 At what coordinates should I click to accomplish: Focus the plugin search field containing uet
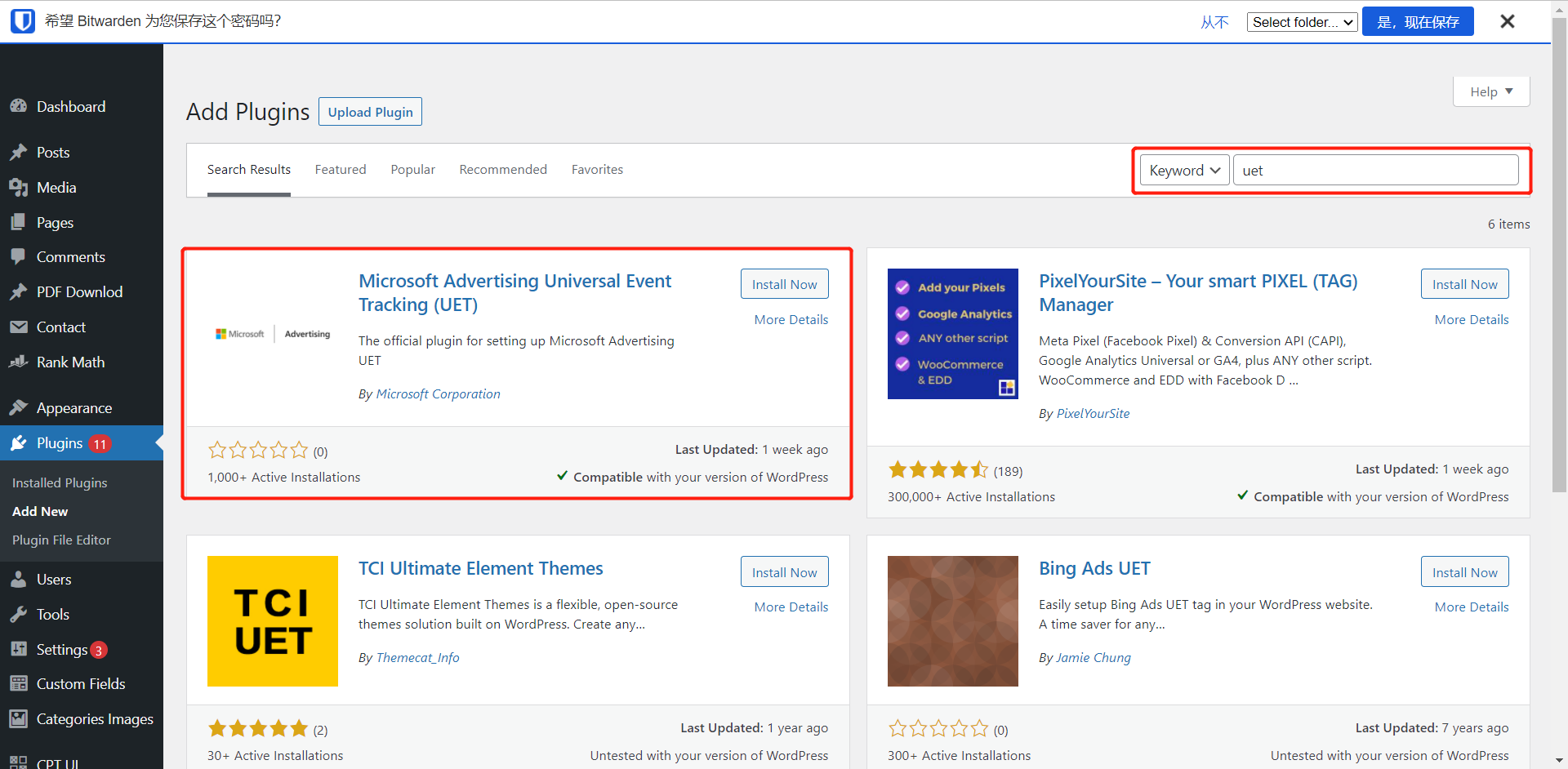coord(1375,170)
